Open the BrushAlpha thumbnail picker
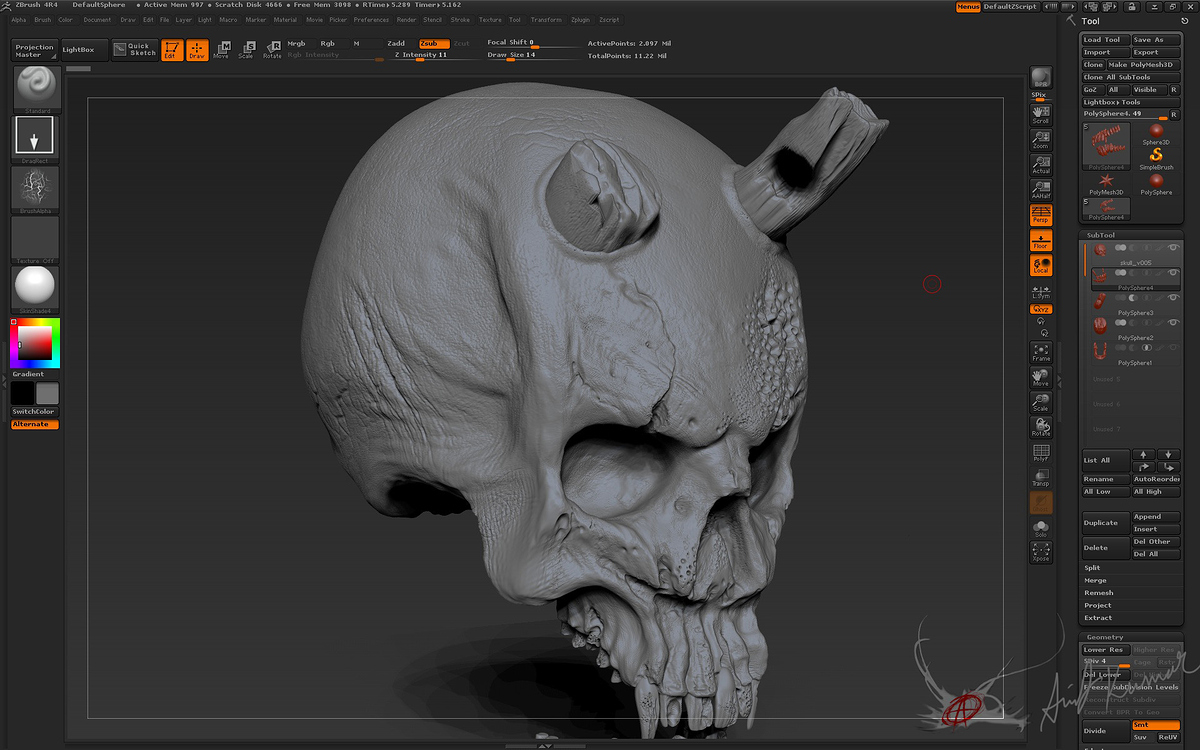1200x750 pixels. pos(36,189)
